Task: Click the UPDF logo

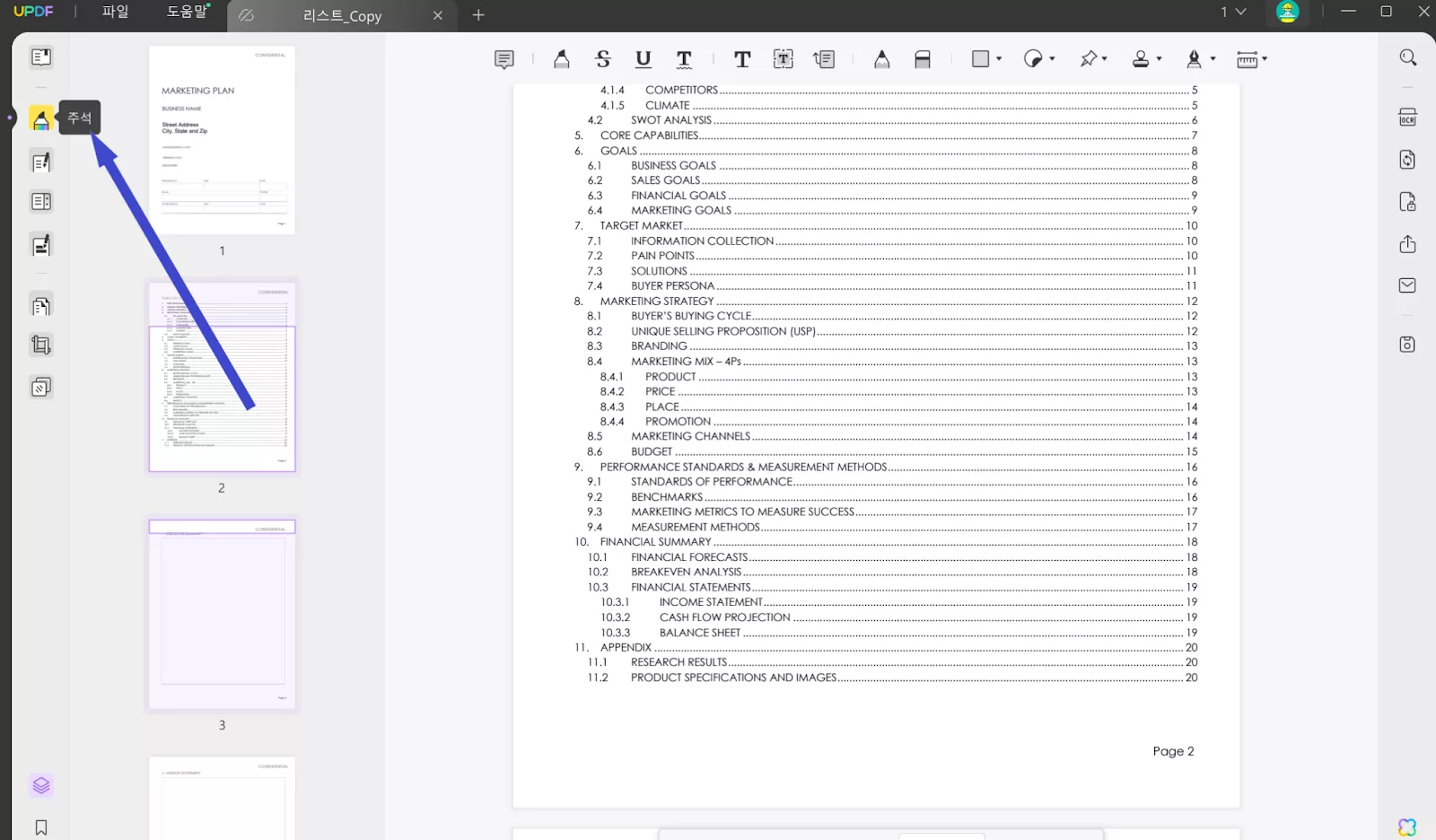Action: pos(33,12)
